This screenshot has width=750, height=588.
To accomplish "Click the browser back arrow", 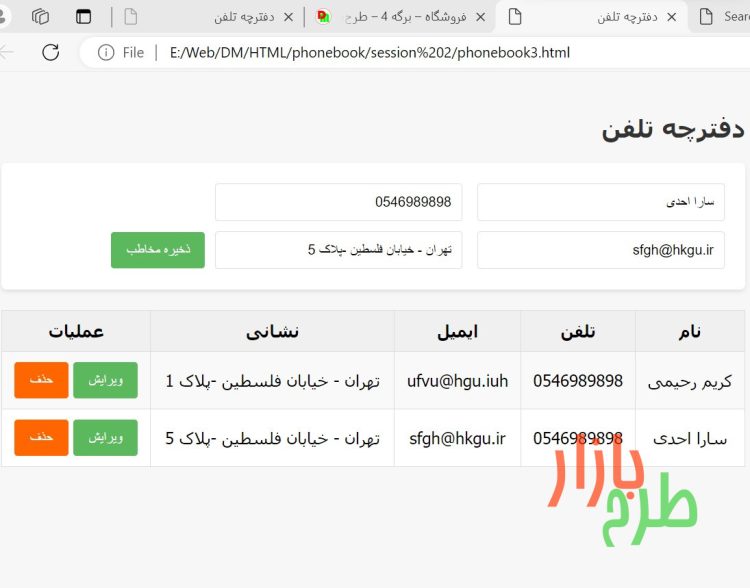I will pyautogui.click(x=8, y=52).
